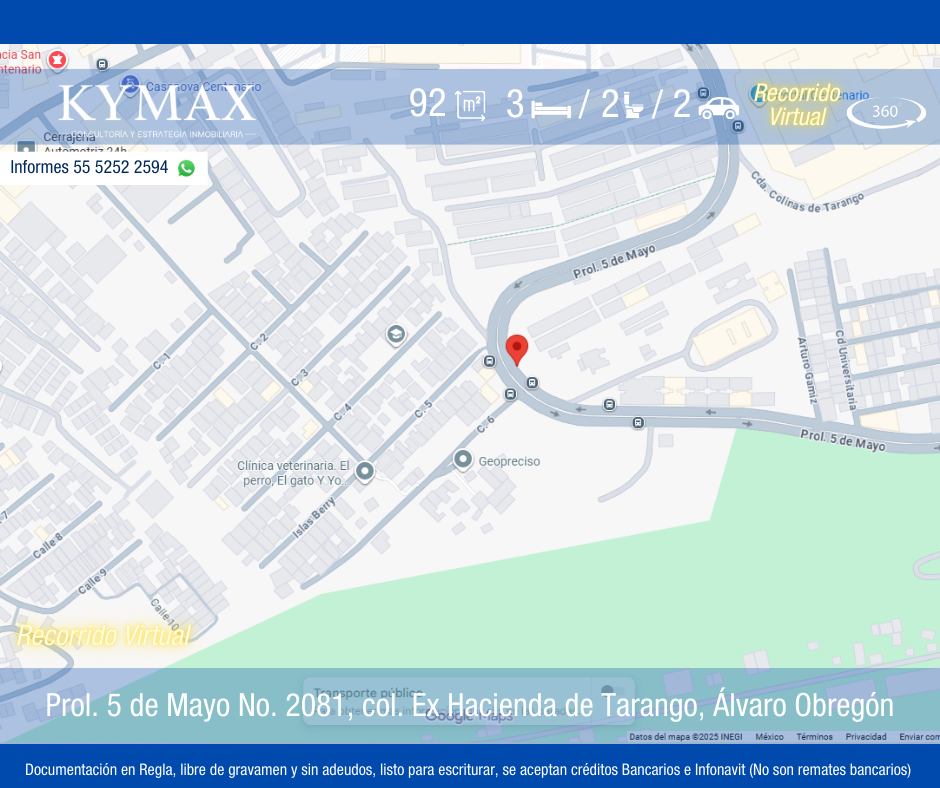
Task: Open the yellow Recorrido Virtual link at top right
Action: point(797,105)
